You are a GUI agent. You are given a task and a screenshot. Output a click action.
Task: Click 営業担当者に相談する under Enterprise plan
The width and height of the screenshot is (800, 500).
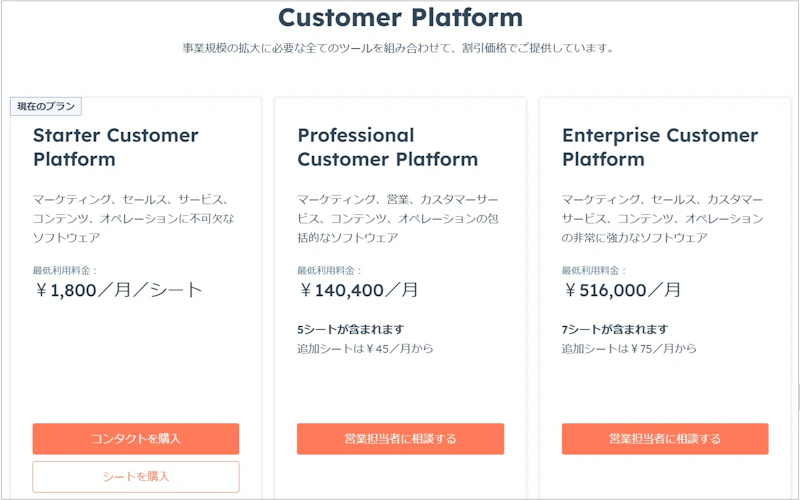(x=665, y=439)
